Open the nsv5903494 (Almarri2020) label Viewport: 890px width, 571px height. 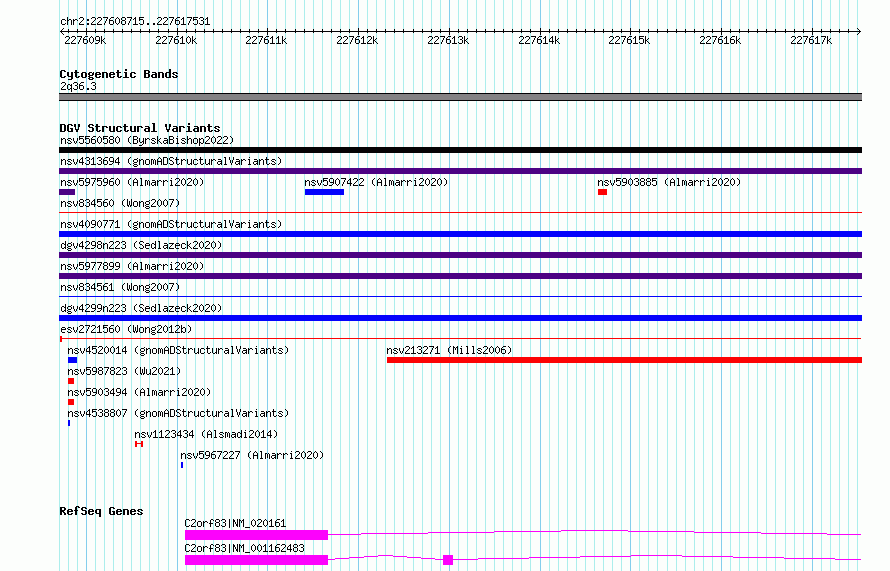[138, 392]
